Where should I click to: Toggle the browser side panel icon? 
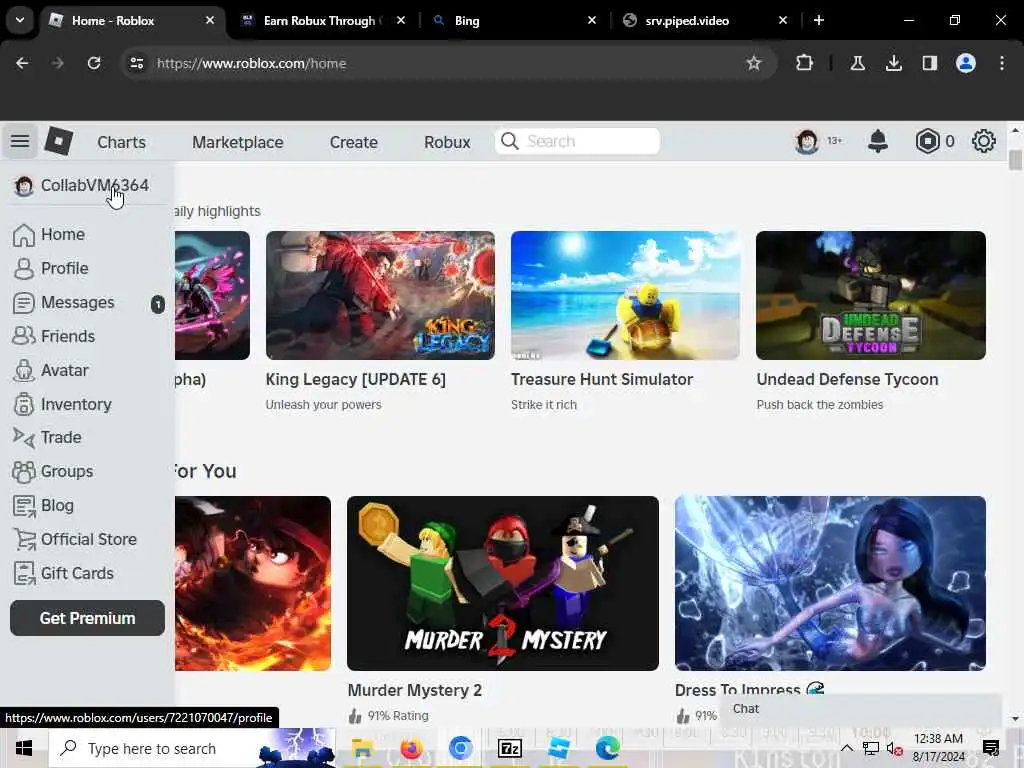coord(929,63)
